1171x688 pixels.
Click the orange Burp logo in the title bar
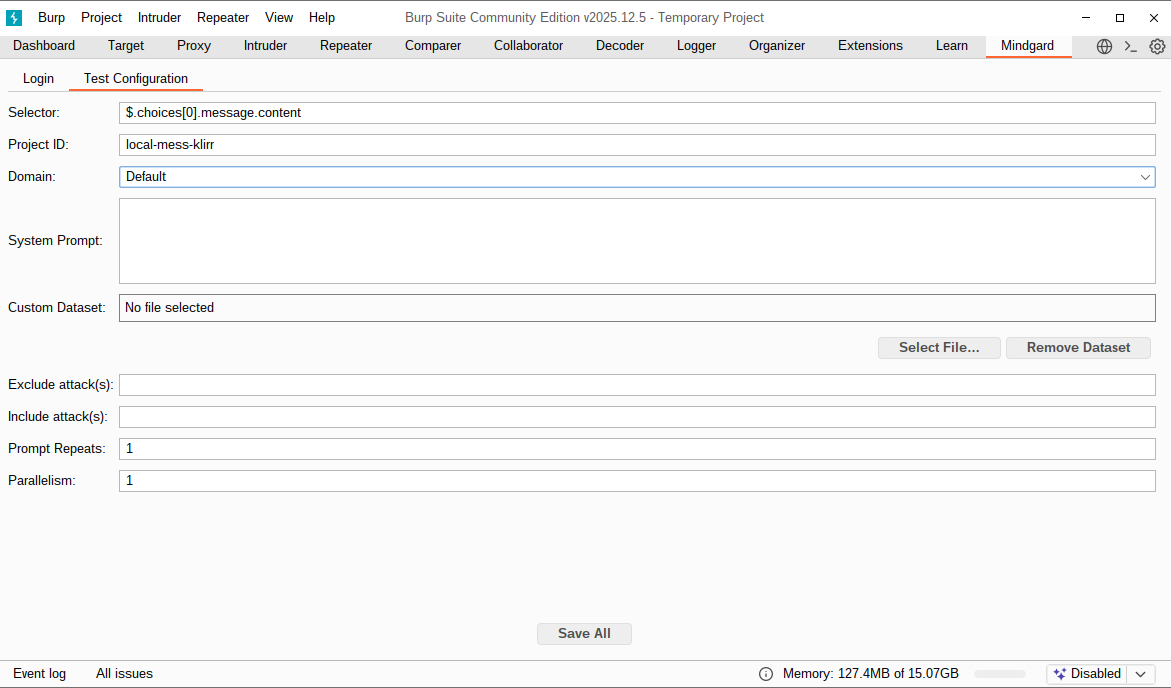coord(14,17)
